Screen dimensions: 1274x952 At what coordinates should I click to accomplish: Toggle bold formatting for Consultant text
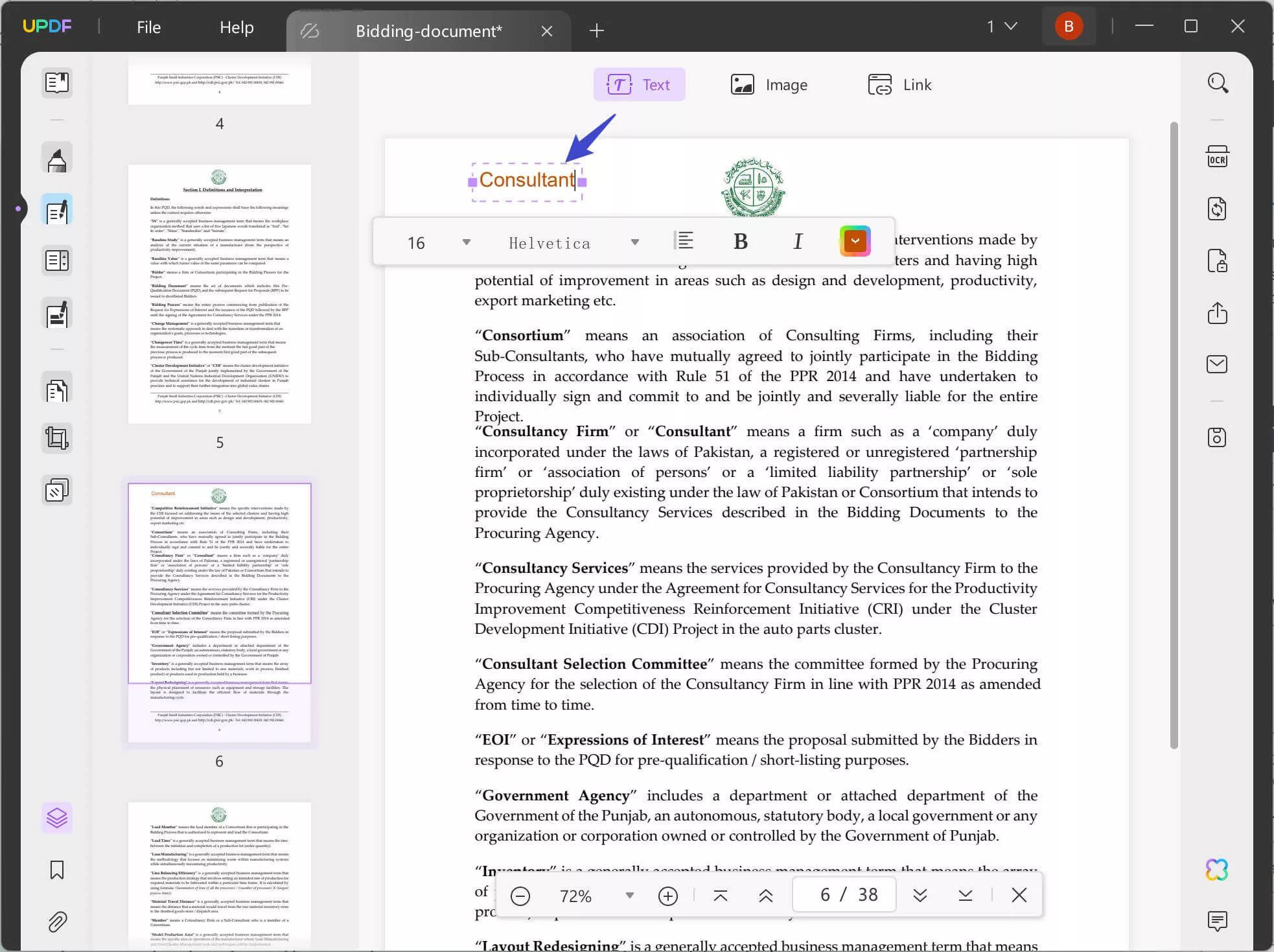point(740,240)
